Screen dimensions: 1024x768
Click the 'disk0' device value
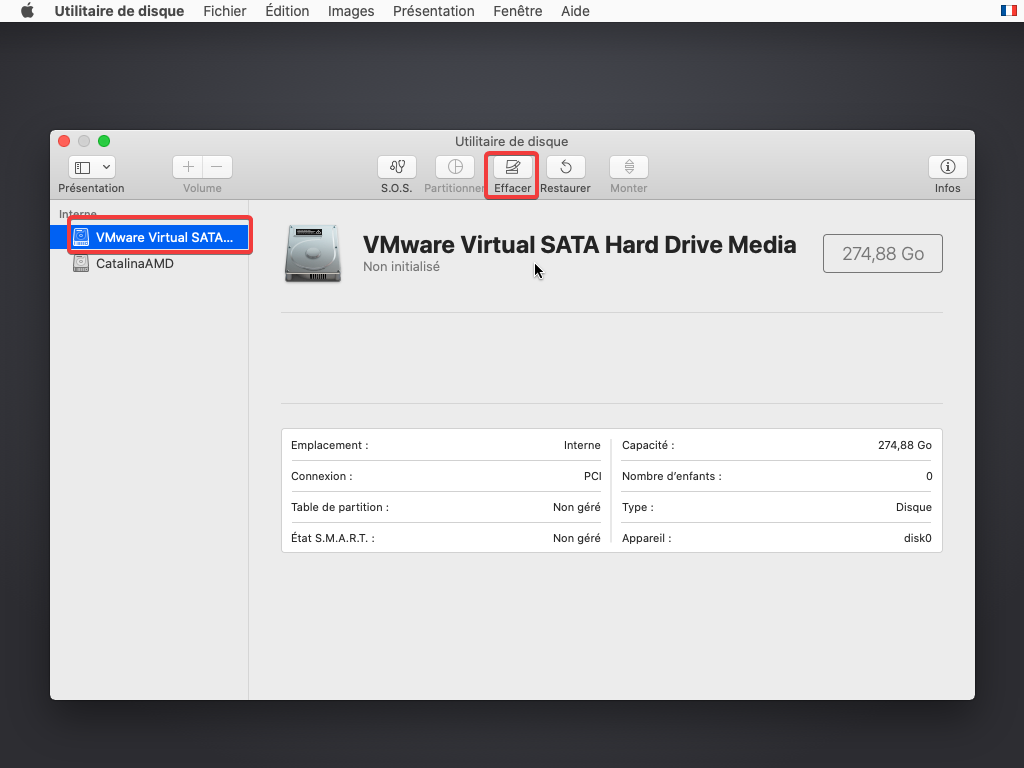(x=918, y=538)
